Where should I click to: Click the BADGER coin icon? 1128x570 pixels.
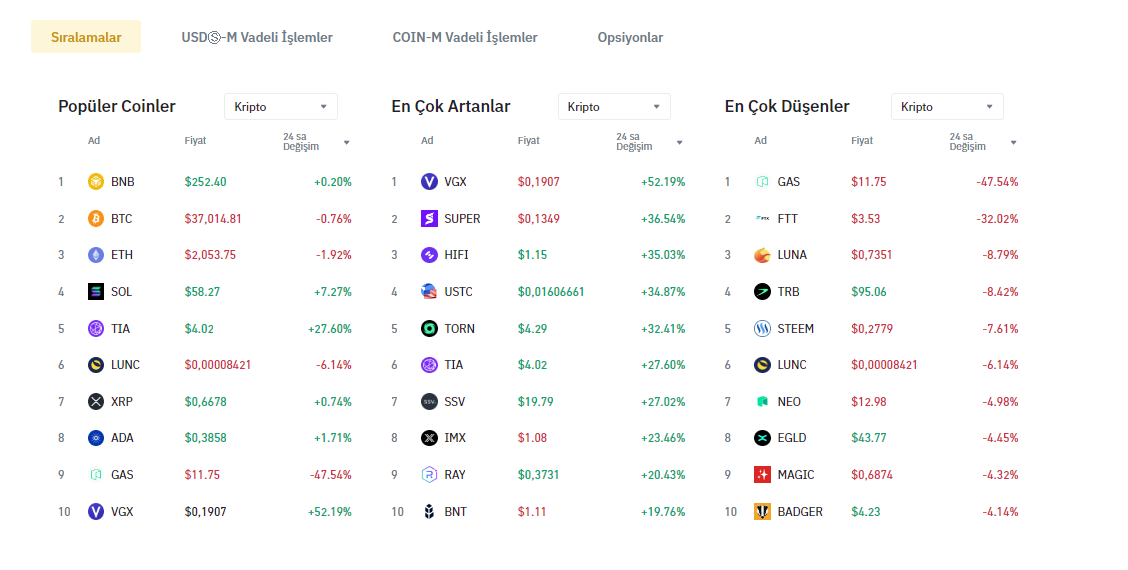pos(762,512)
